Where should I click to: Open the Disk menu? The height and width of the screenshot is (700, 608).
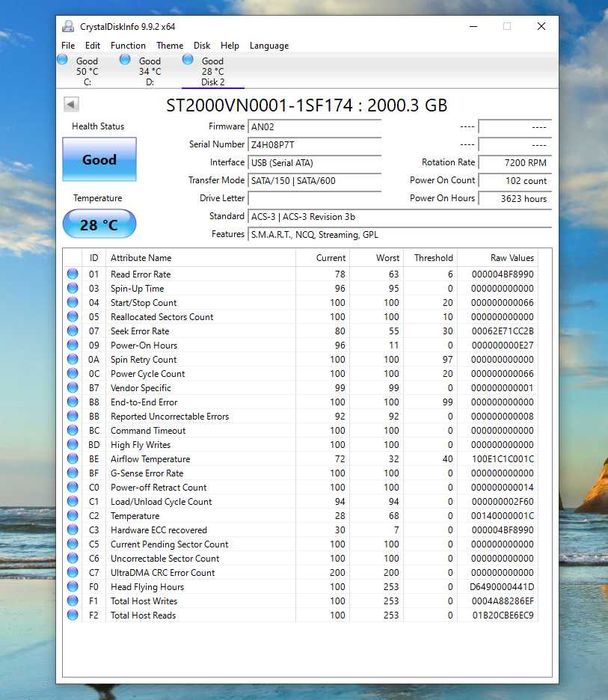coord(202,46)
